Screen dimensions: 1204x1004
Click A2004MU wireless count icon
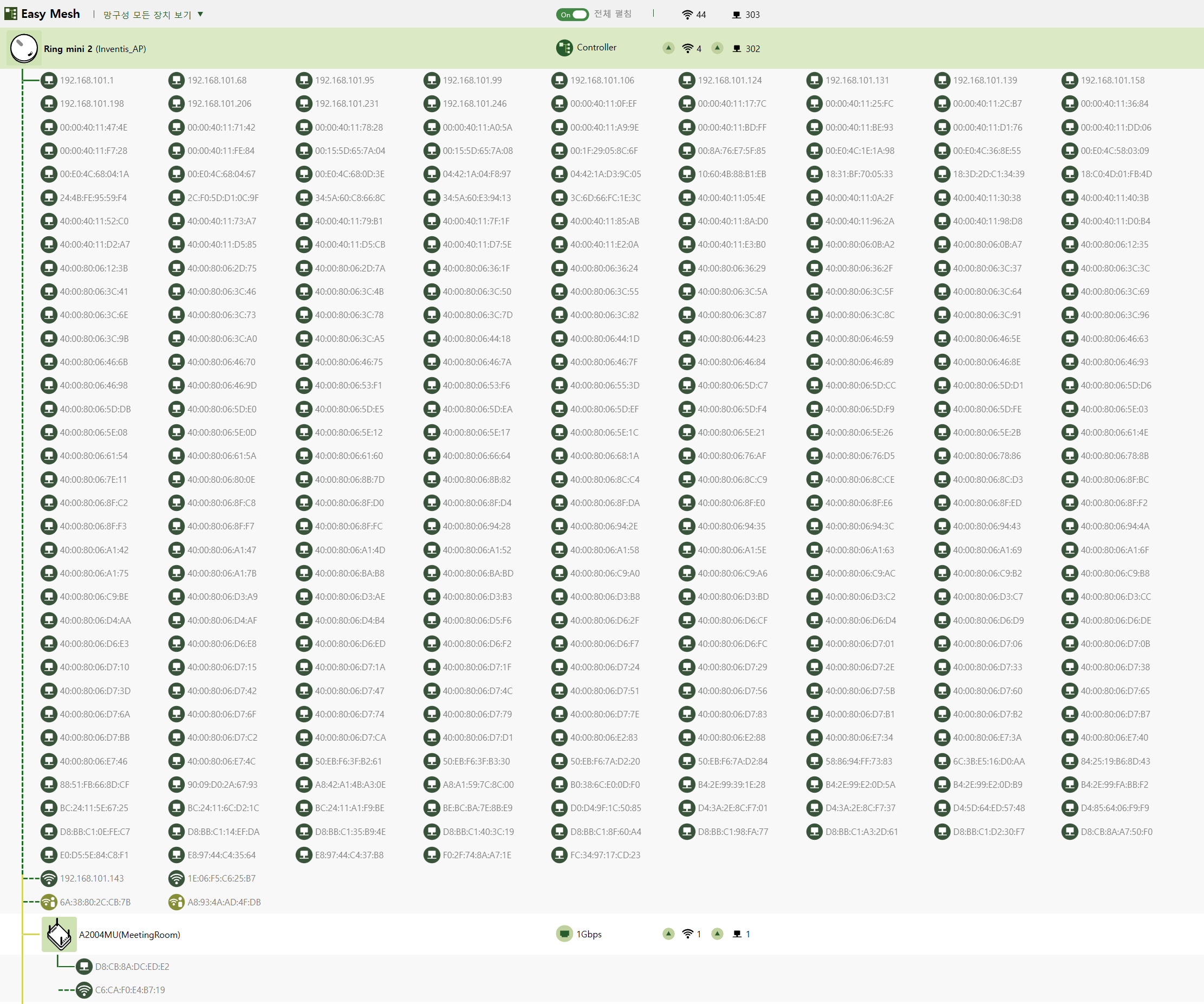[x=687, y=934]
